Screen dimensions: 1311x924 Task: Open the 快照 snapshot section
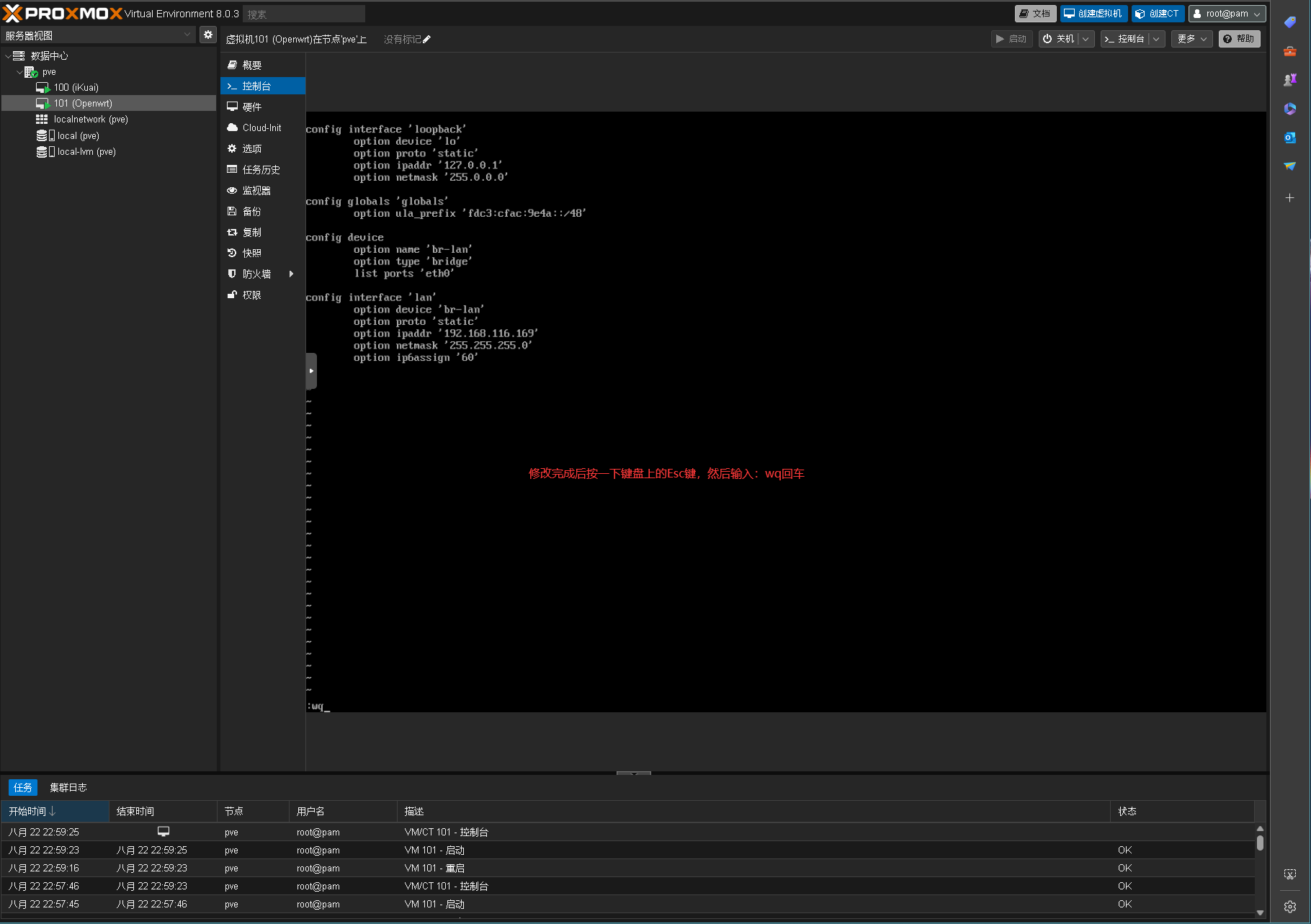coord(251,253)
